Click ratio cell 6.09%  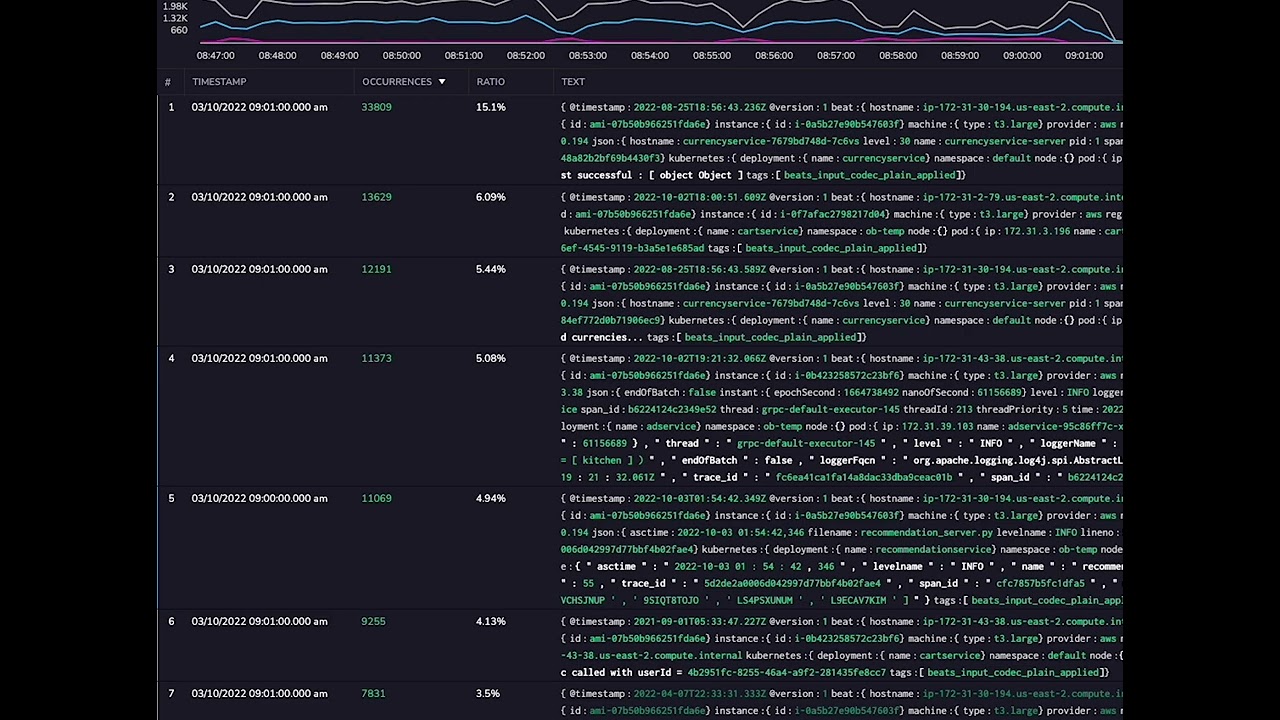491,197
